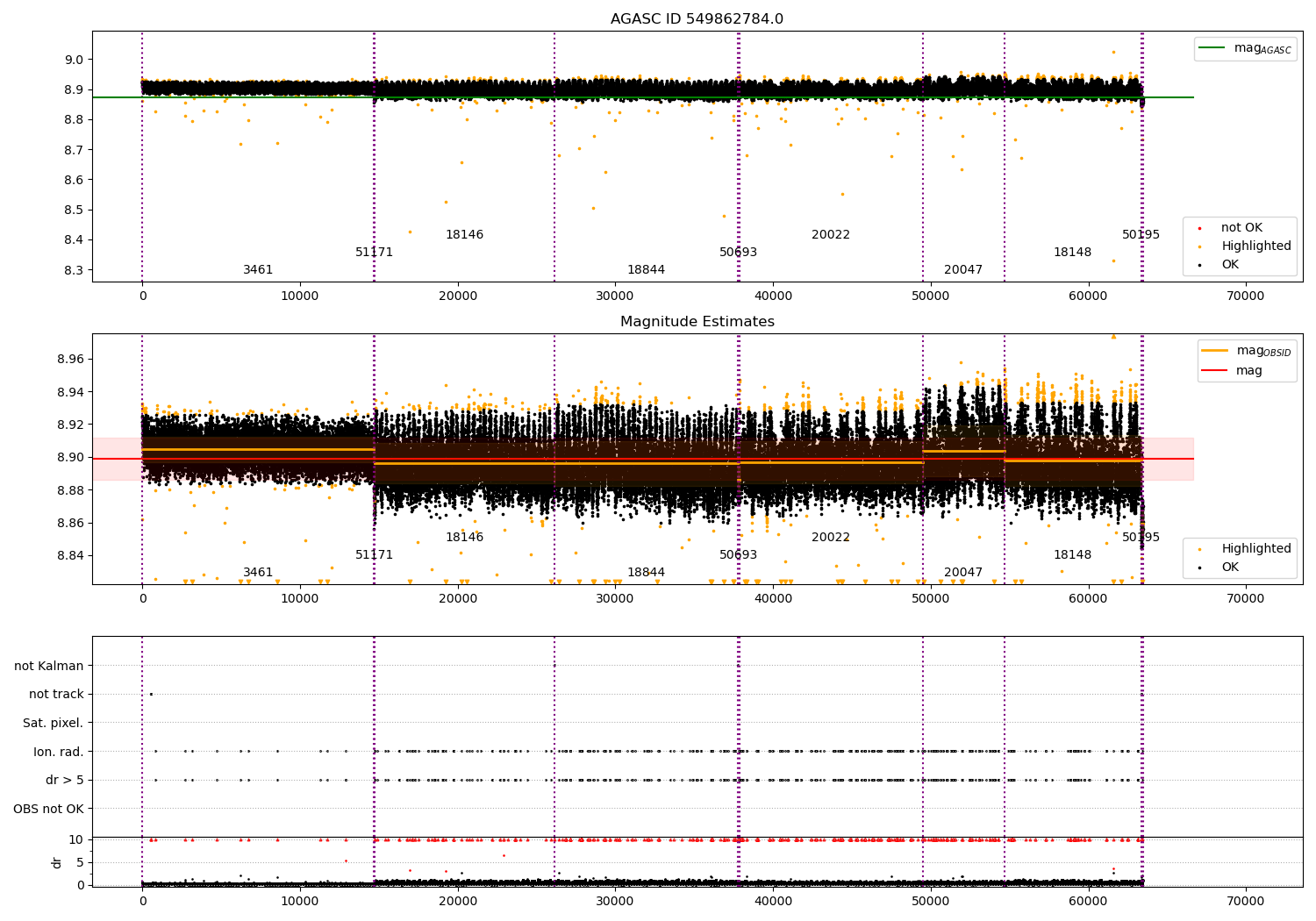Click the '8.90' y-axis tick label
The height and width of the screenshot is (921, 1316).
[69, 458]
